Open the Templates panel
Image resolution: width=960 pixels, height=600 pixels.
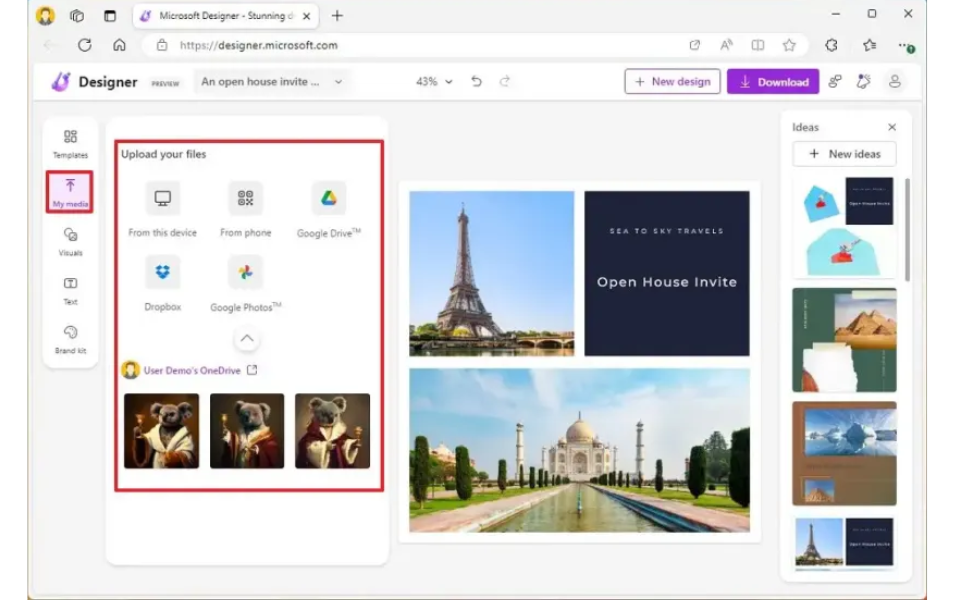[69, 143]
